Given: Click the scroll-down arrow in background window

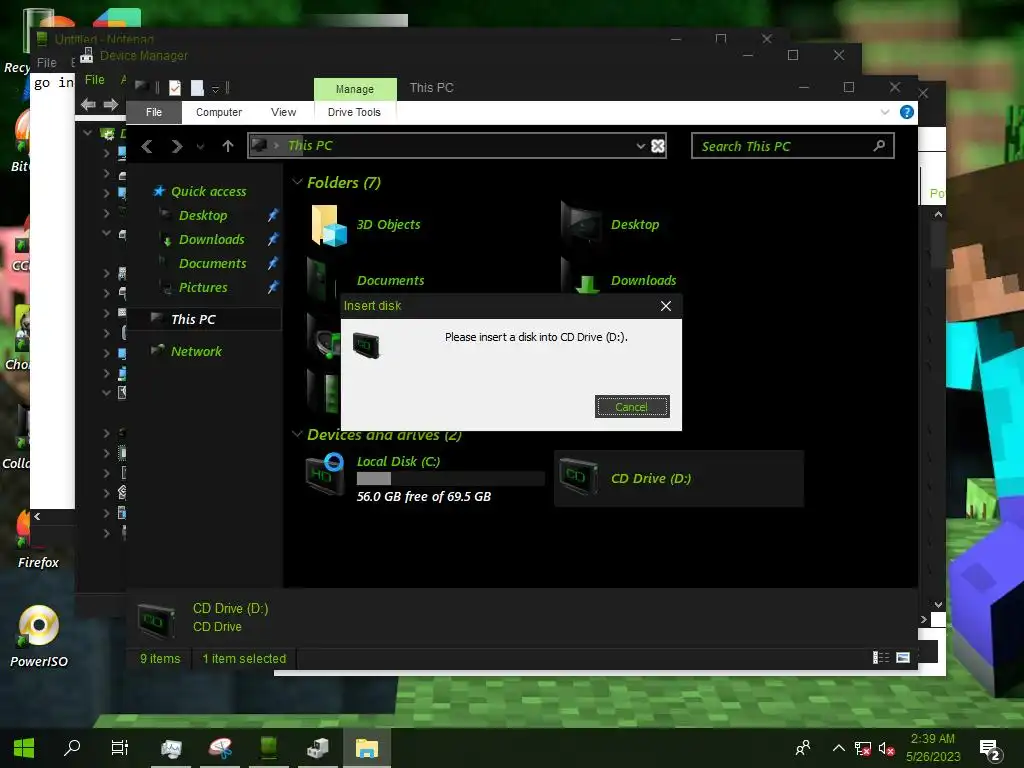Looking at the screenshot, I should tap(938, 605).
